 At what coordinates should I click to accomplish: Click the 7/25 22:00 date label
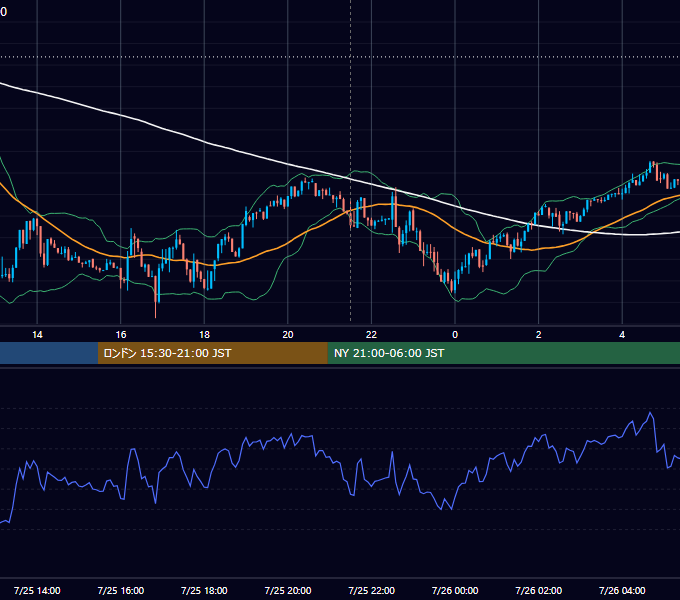(372, 590)
